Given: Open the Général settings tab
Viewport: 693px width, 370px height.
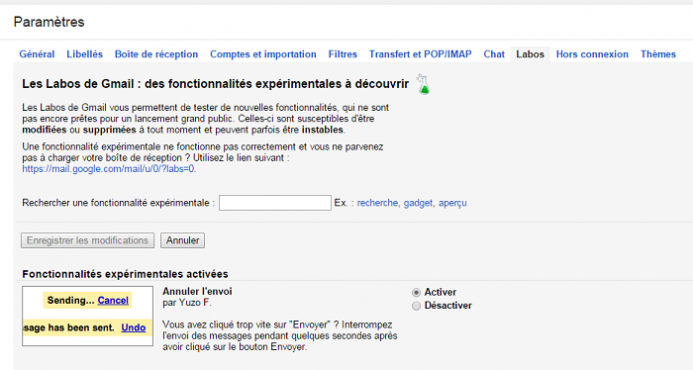Looking at the screenshot, I should (37, 54).
